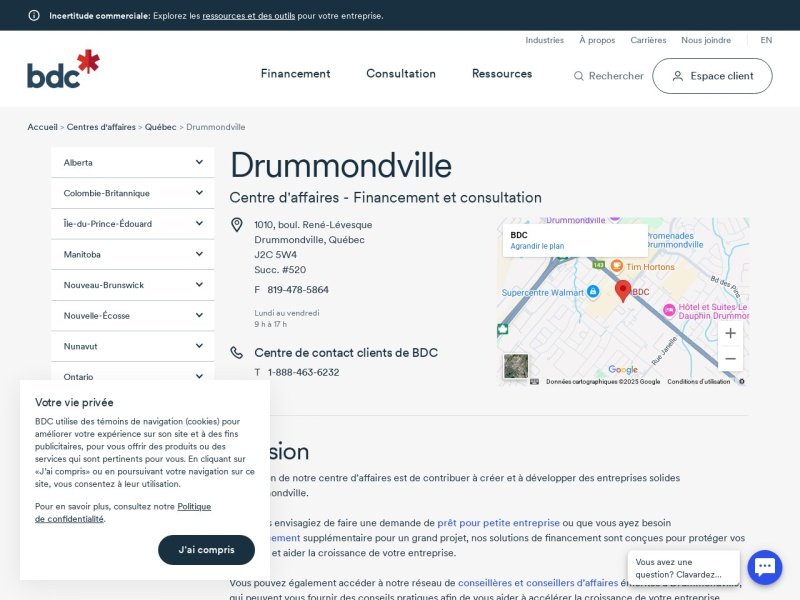The width and height of the screenshot is (800, 600).
Task: Click the Tim Hortons map marker
Action: click(x=616, y=266)
